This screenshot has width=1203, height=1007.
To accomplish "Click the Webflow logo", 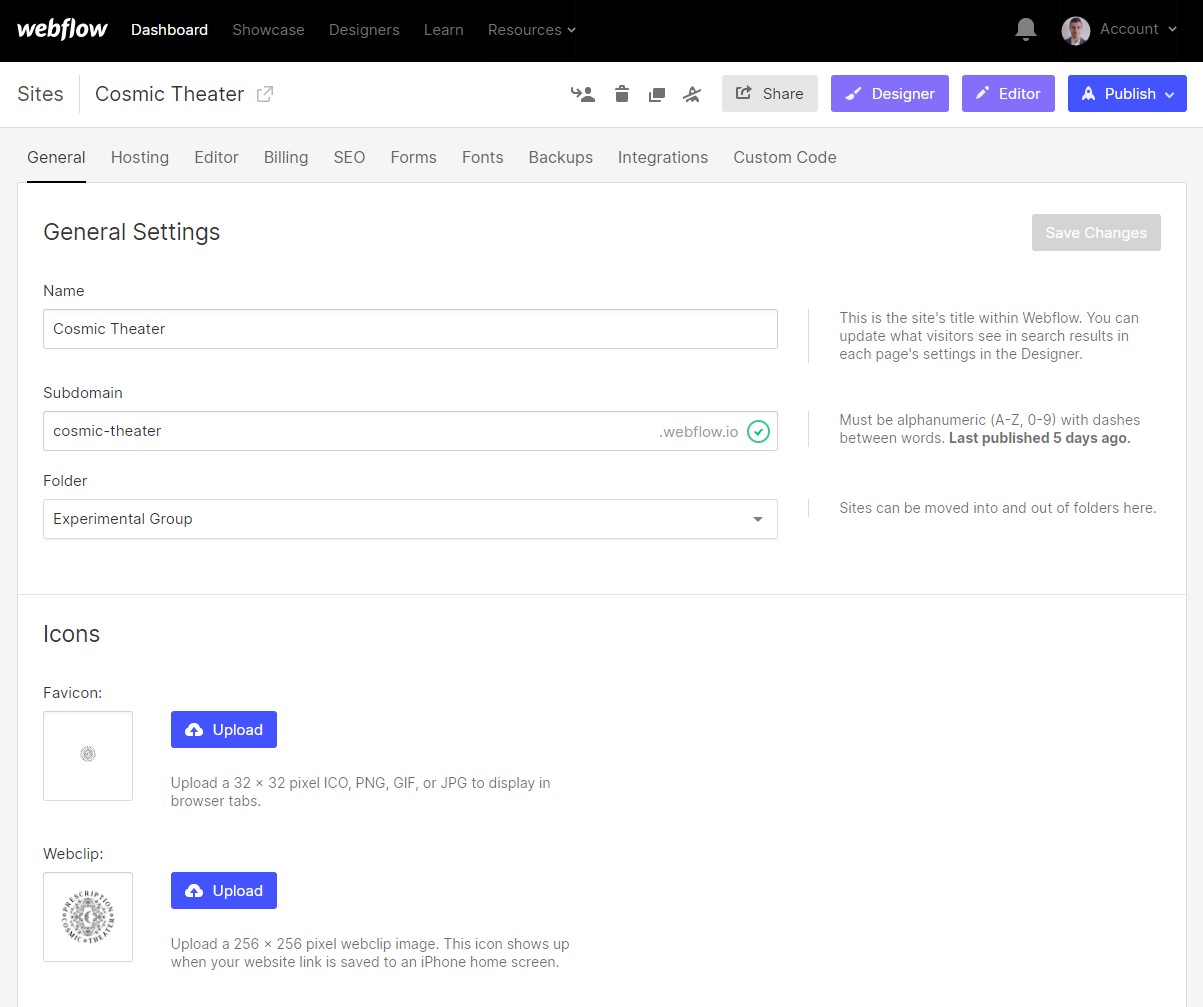I will (62, 30).
